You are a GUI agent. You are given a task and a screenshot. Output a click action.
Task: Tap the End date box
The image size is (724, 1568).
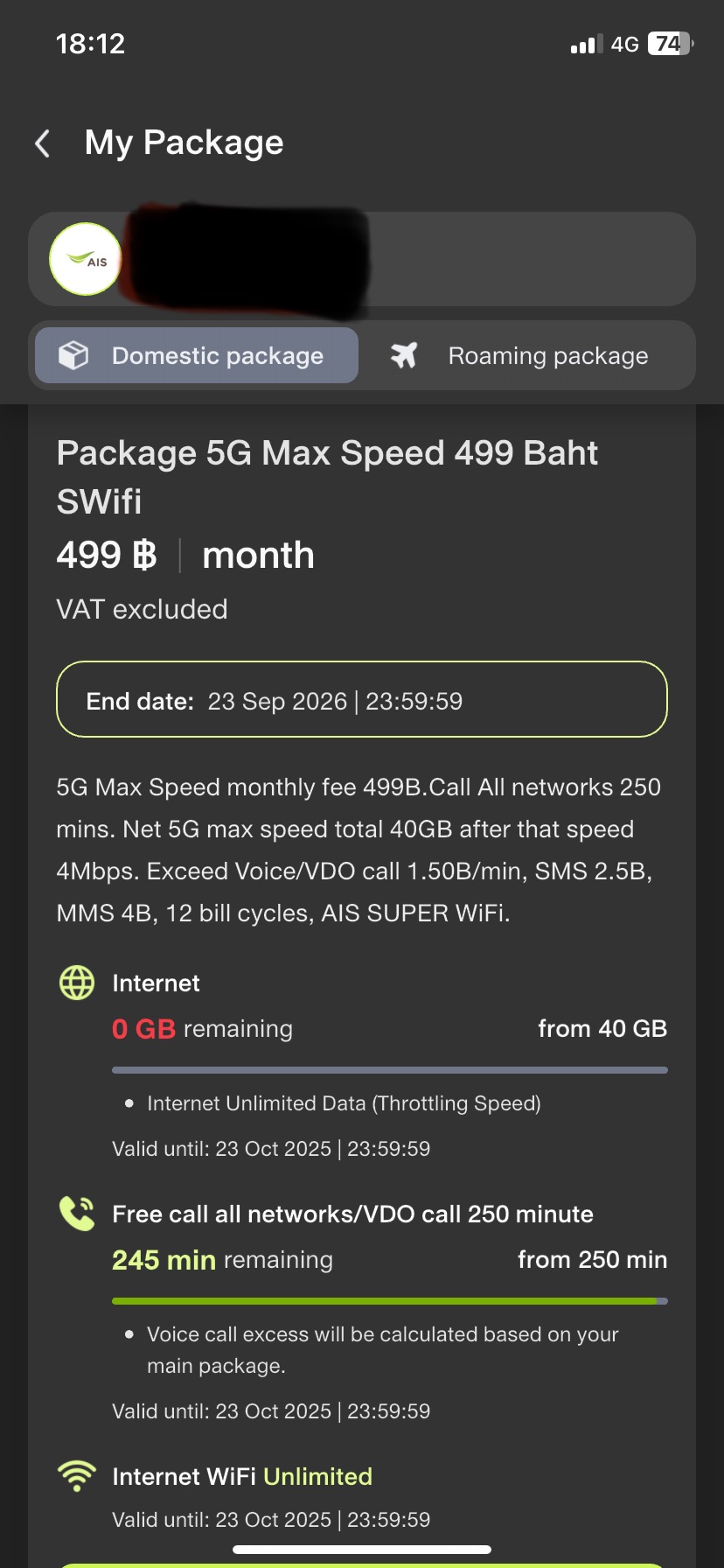tap(362, 700)
